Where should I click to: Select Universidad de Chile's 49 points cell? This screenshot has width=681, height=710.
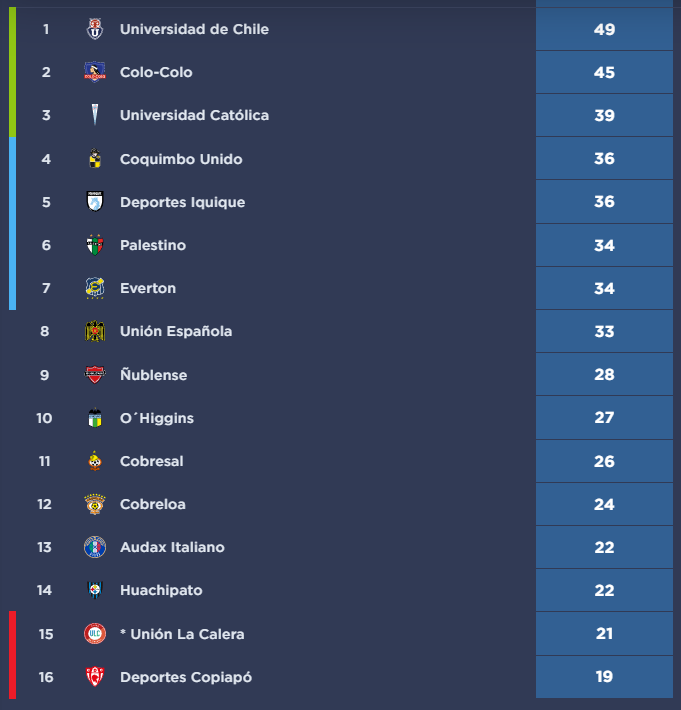coord(604,29)
